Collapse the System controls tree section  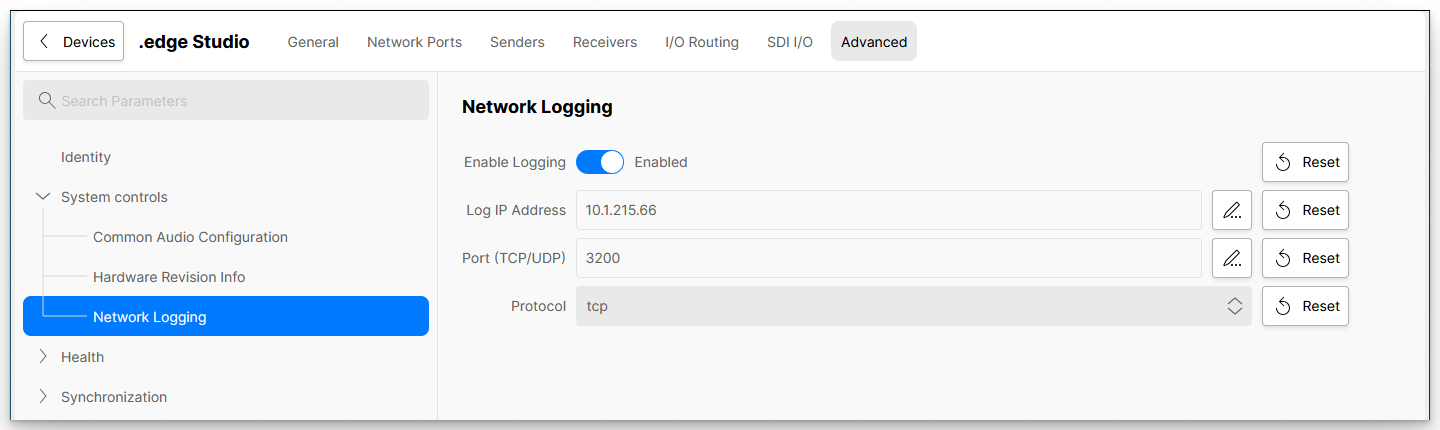click(43, 197)
